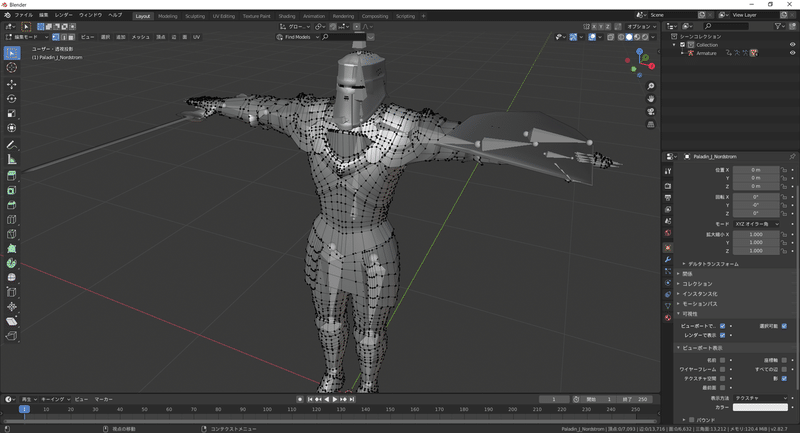
Task: Expand the バウンド panel
Action: tap(699, 420)
